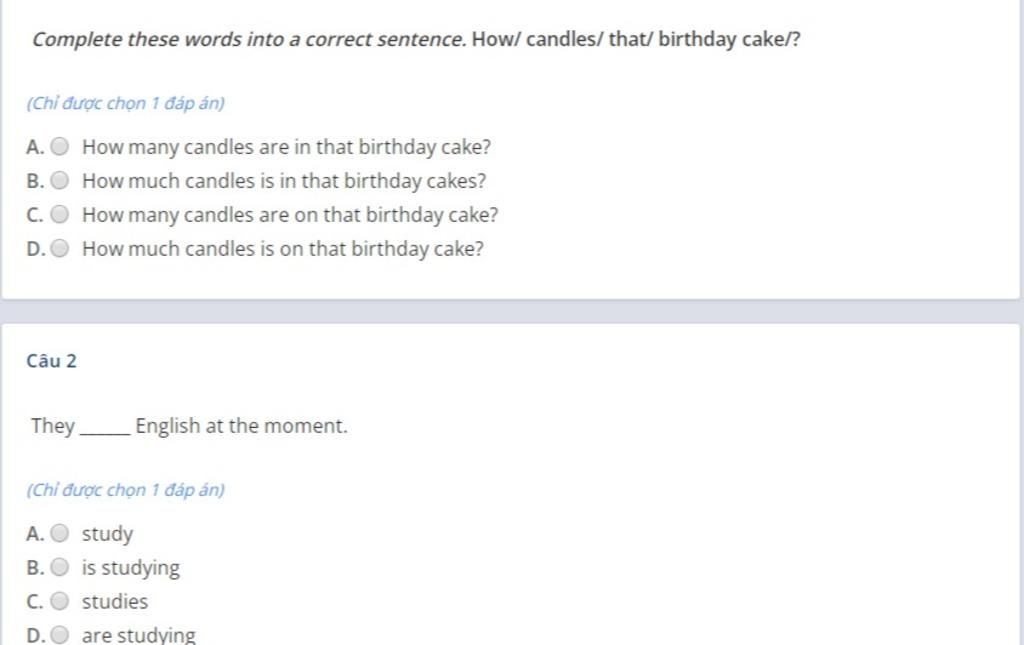Click the first question prompt about candles
Image resolution: width=1024 pixels, height=645 pixels.
pyautogui.click(x=416, y=39)
